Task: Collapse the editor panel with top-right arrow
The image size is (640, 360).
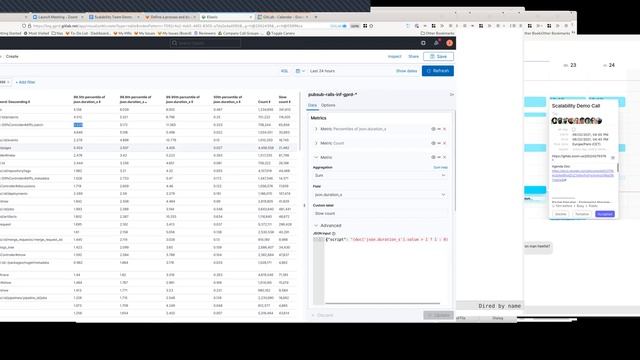Action: 451,94
